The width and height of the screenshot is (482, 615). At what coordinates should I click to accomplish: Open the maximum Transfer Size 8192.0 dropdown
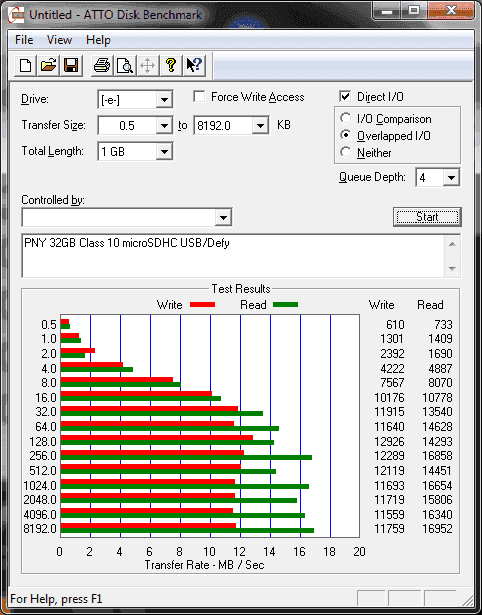pyautogui.click(x=260, y=126)
